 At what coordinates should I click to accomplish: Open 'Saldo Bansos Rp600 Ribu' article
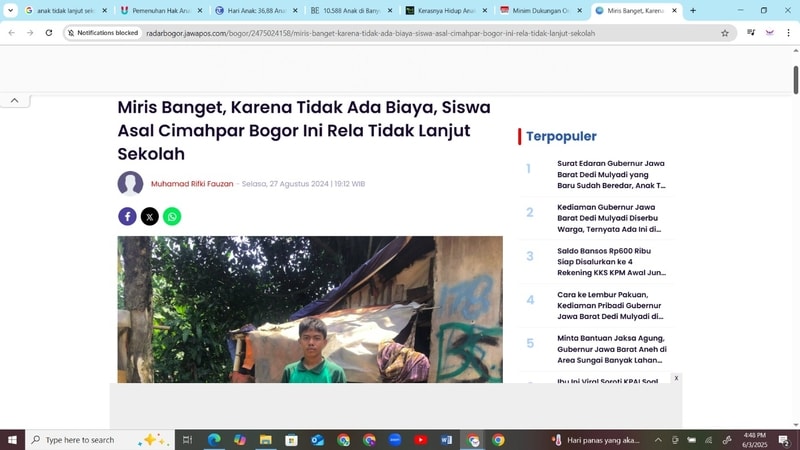coord(611,262)
